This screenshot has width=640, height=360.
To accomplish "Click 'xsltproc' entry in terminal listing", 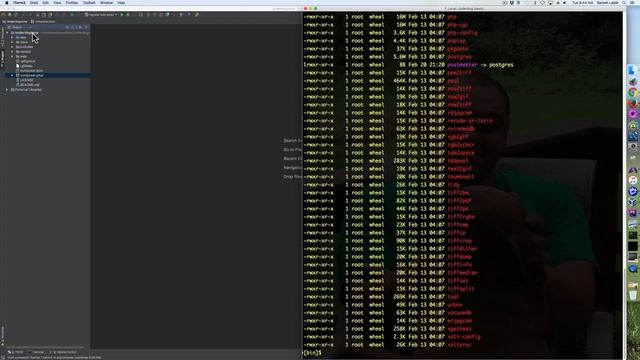I will (x=459, y=344).
